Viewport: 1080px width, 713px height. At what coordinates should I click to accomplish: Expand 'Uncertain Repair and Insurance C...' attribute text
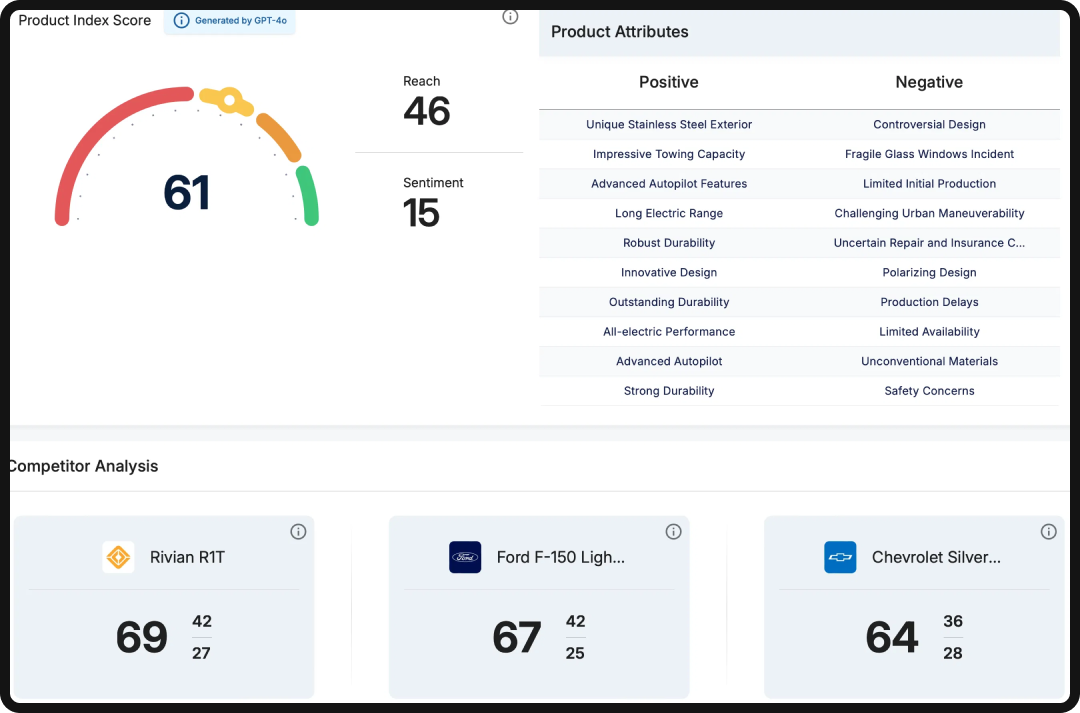click(929, 242)
